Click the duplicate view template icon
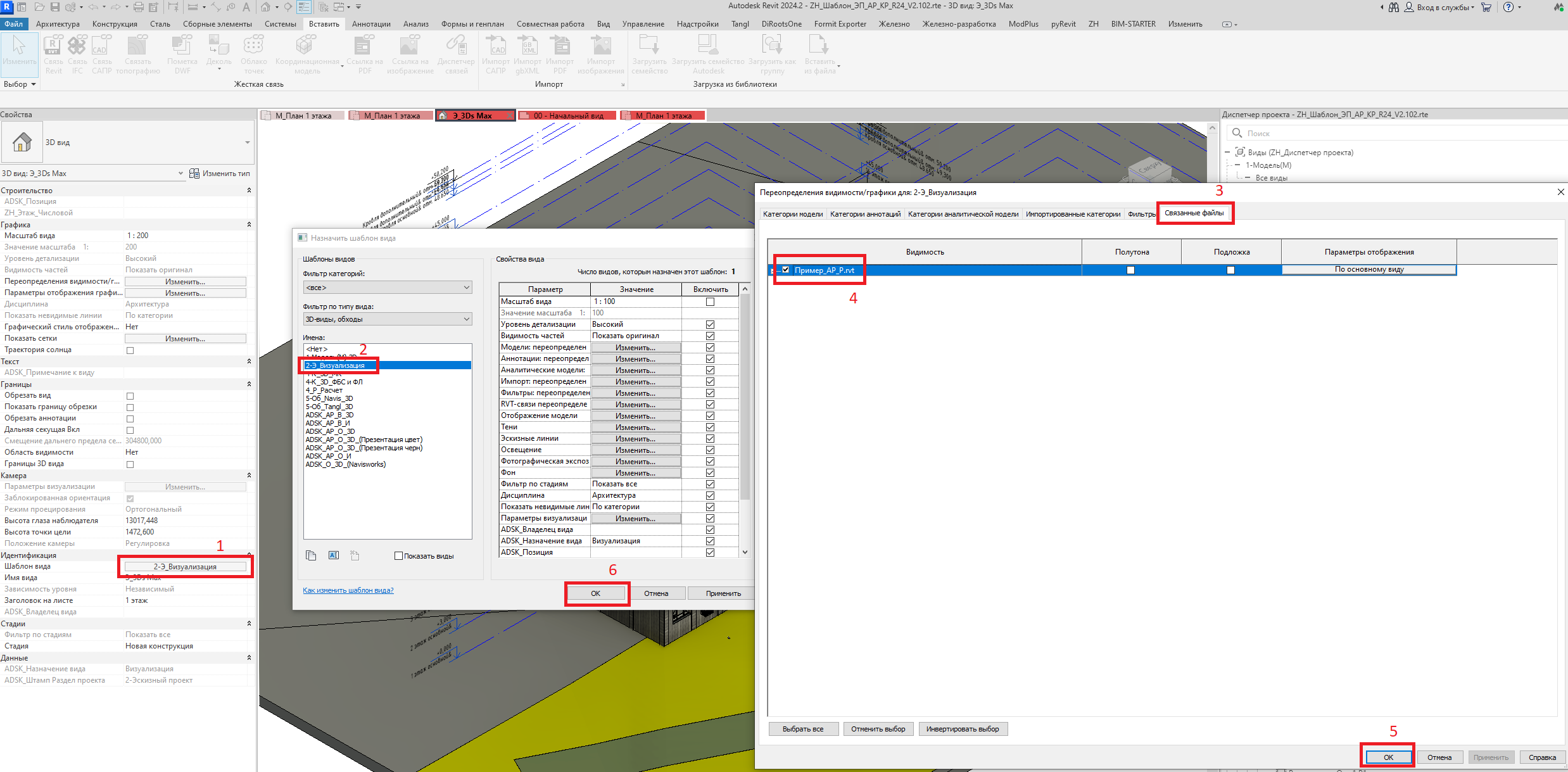 [x=311, y=555]
